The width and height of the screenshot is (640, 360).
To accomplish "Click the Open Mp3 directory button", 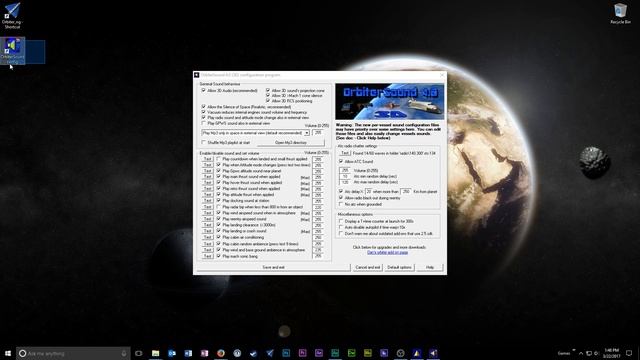I will [291, 142].
